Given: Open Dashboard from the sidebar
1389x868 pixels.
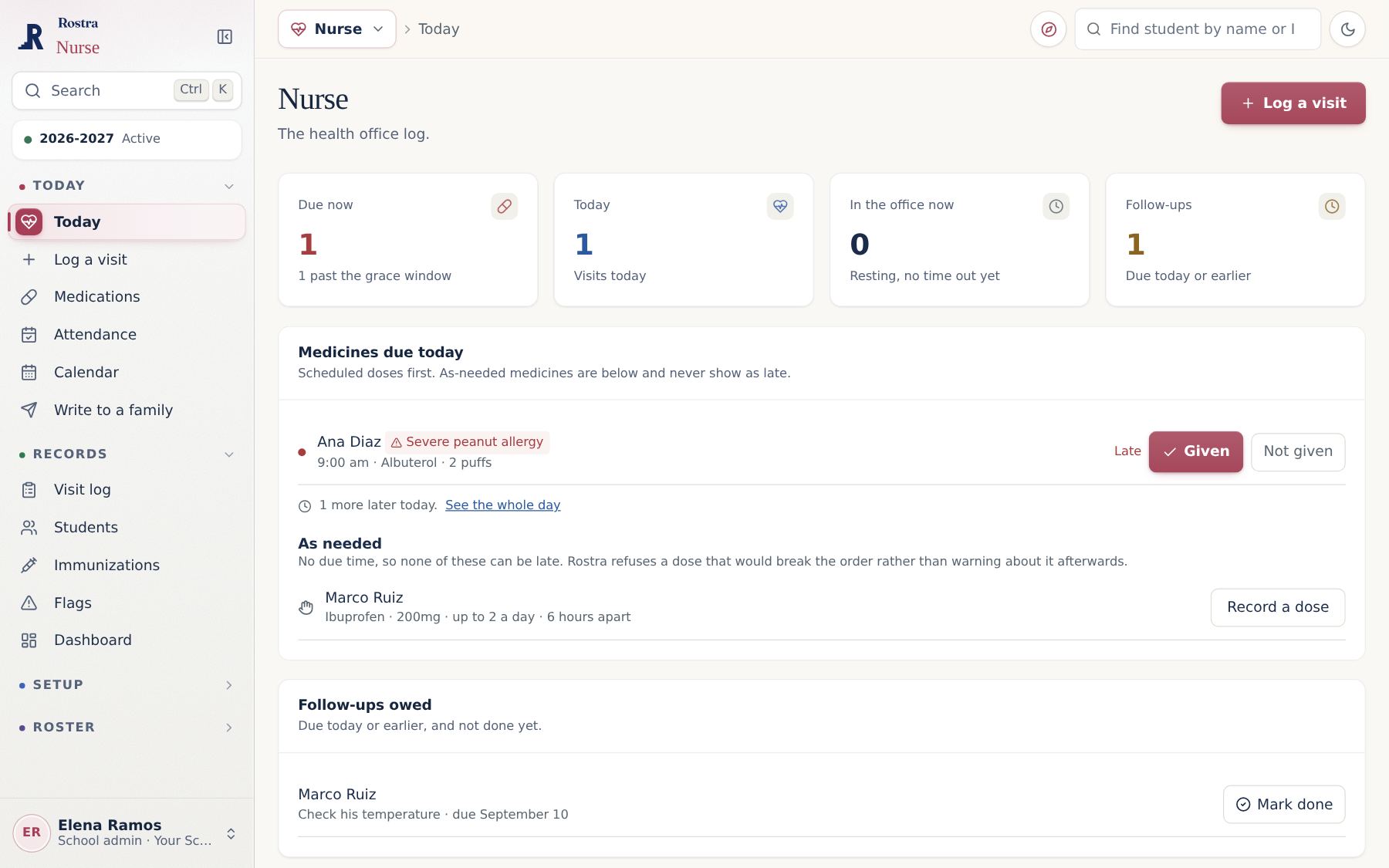Looking at the screenshot, I should pyautogui.click(x=127, y=640).
